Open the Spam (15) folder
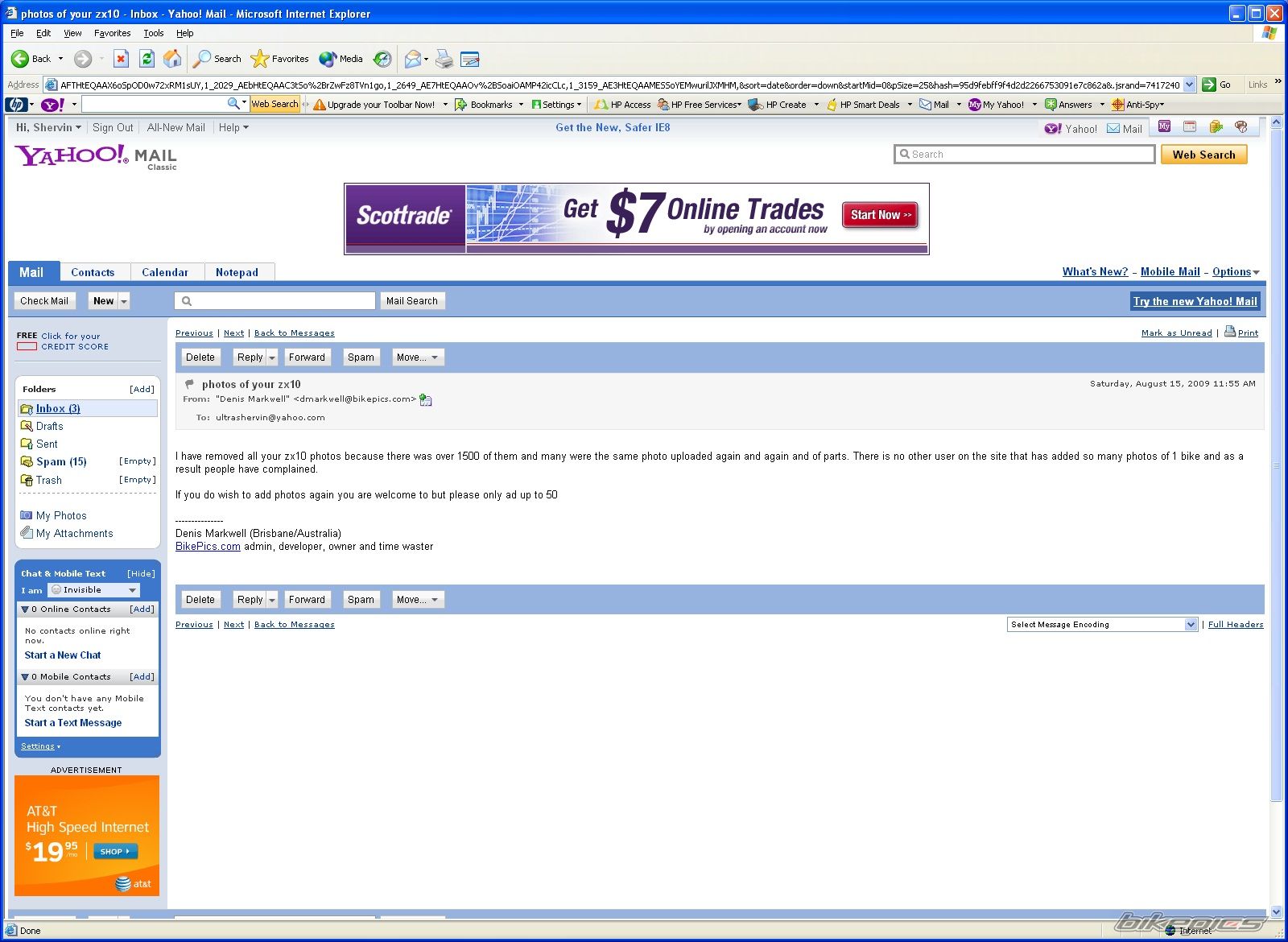 [x=61, y=461]
